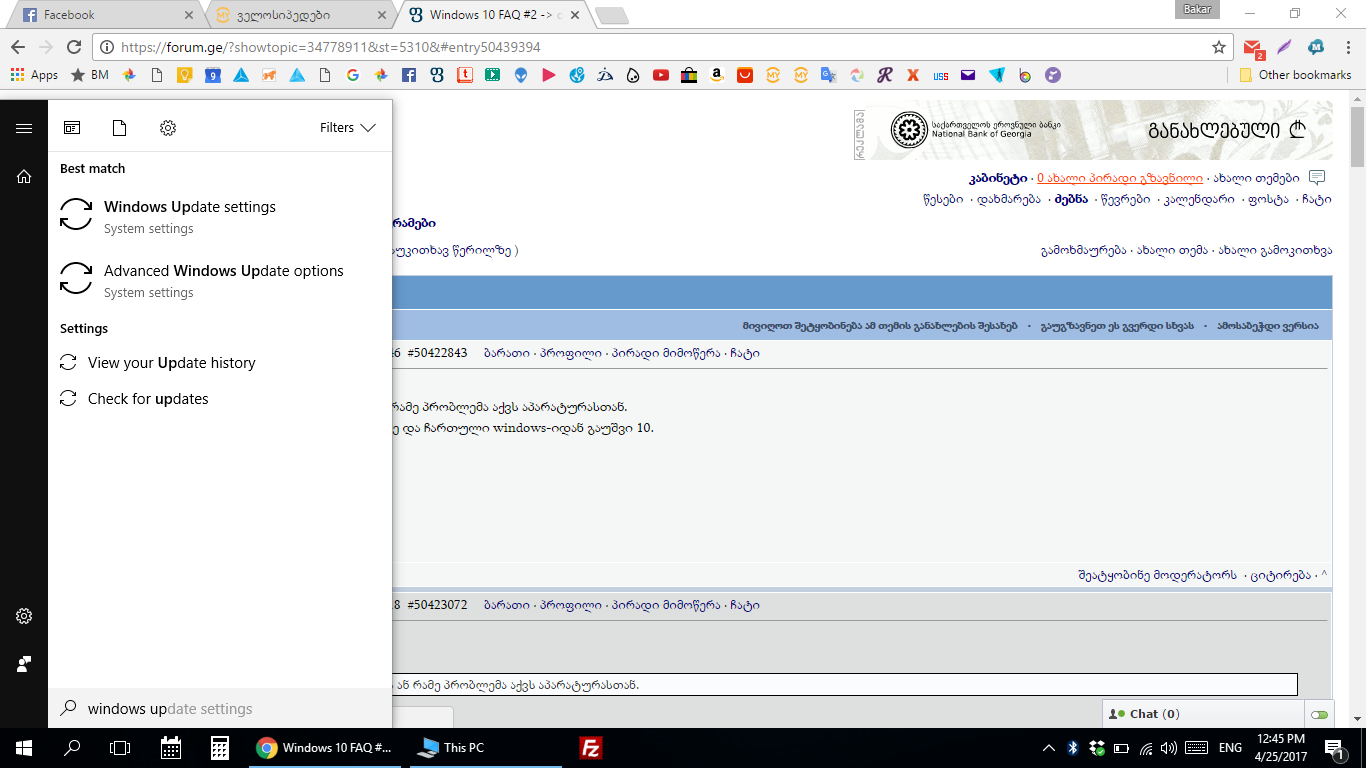
Task: Open the red X bookmark icon
Action: point(912,75)
